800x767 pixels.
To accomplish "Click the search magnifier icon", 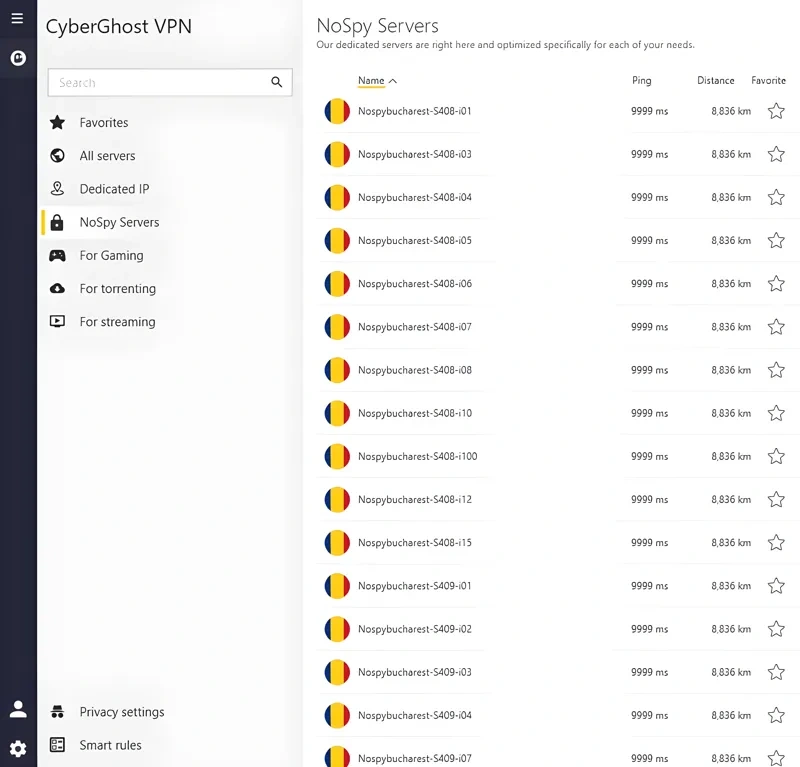I will click(x=277, y=82).
